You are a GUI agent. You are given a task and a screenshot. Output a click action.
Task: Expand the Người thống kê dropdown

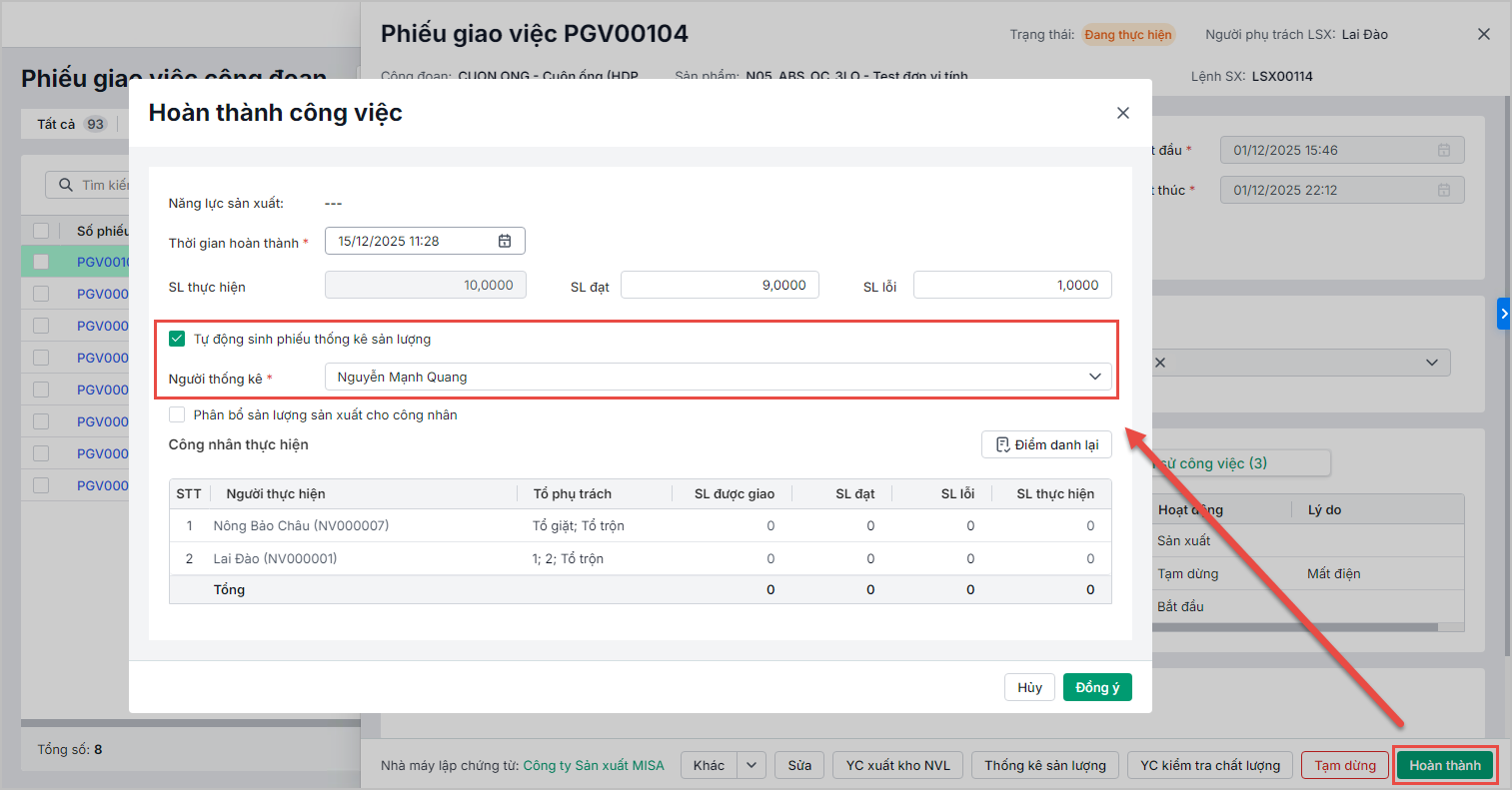[x=1094, y=377]
